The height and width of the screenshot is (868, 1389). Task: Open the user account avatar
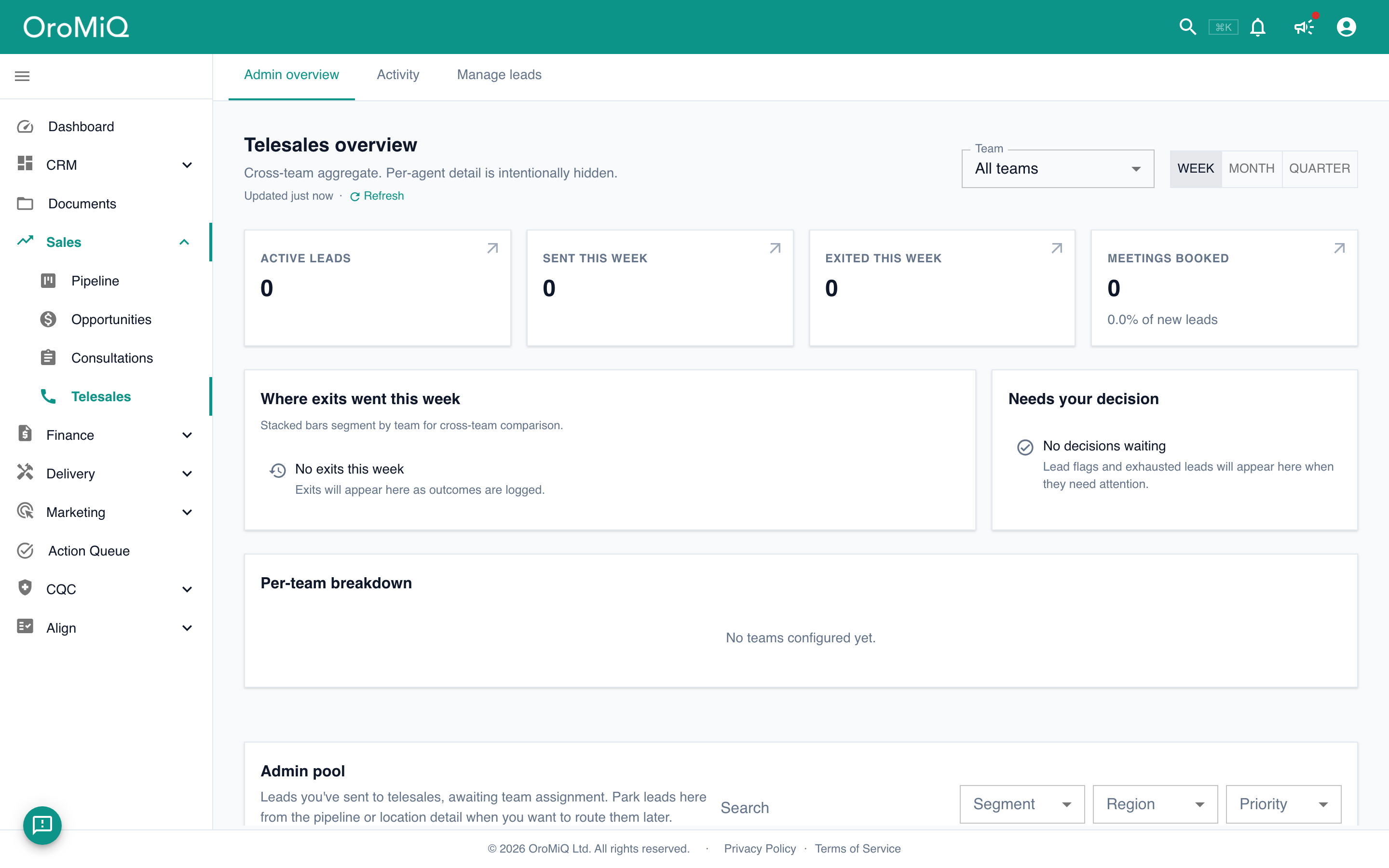click(x=1346, y=27)
